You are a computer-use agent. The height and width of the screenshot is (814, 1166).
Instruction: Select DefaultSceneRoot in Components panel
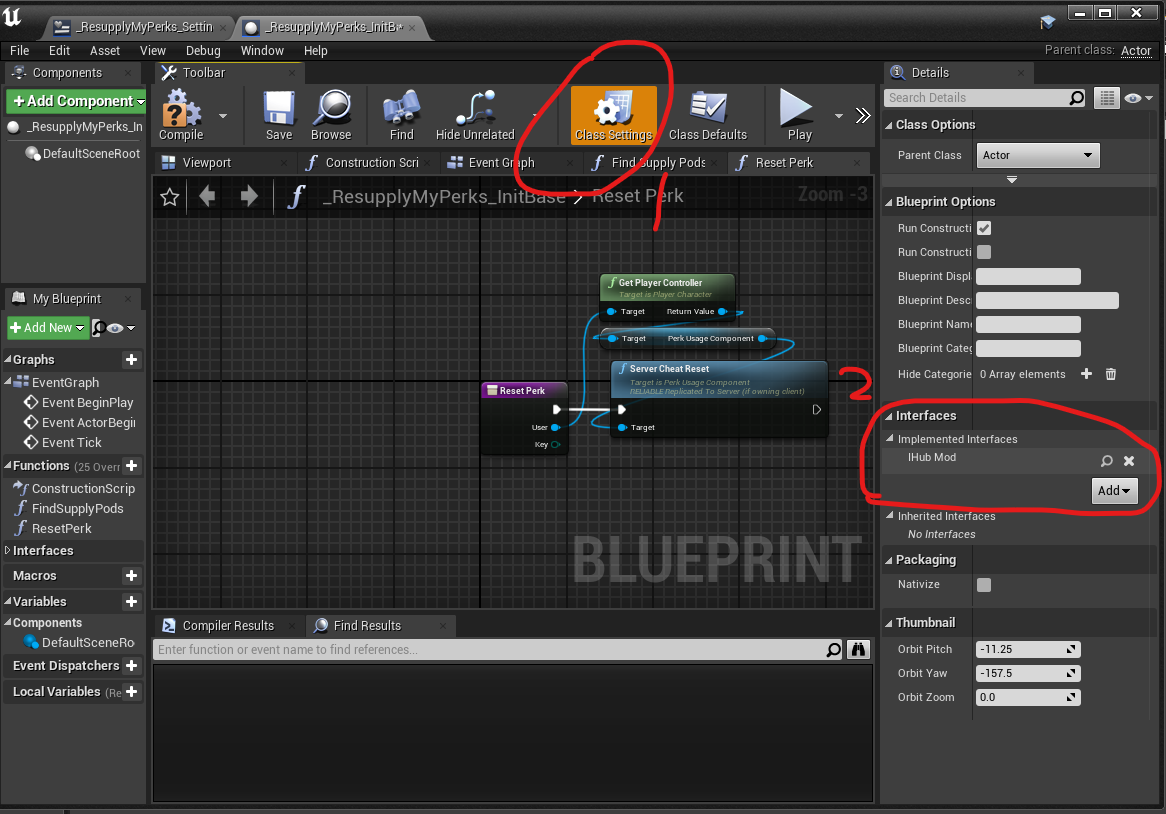coord(83,153)
